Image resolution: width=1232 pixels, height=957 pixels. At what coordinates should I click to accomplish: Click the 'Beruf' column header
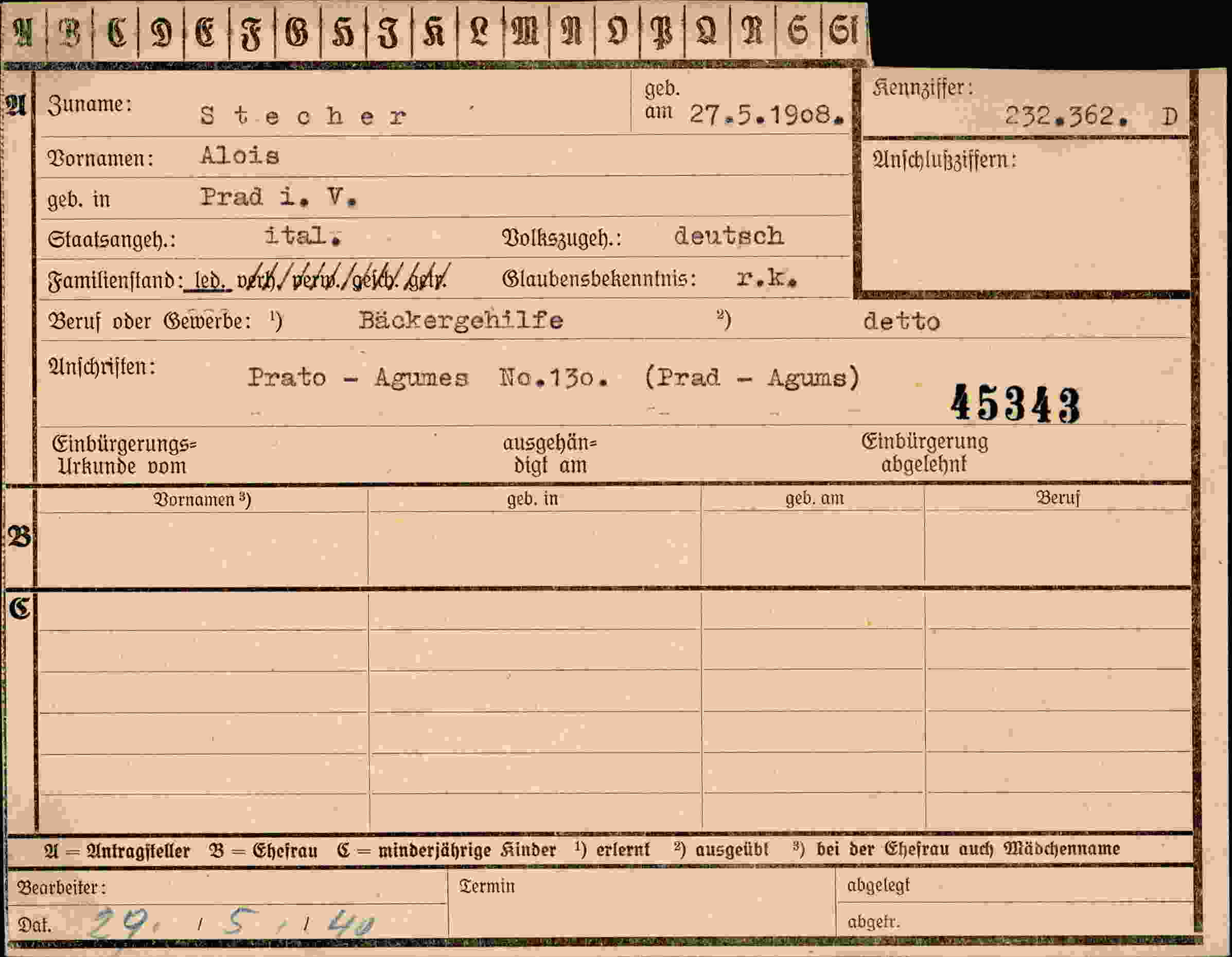1058,498
